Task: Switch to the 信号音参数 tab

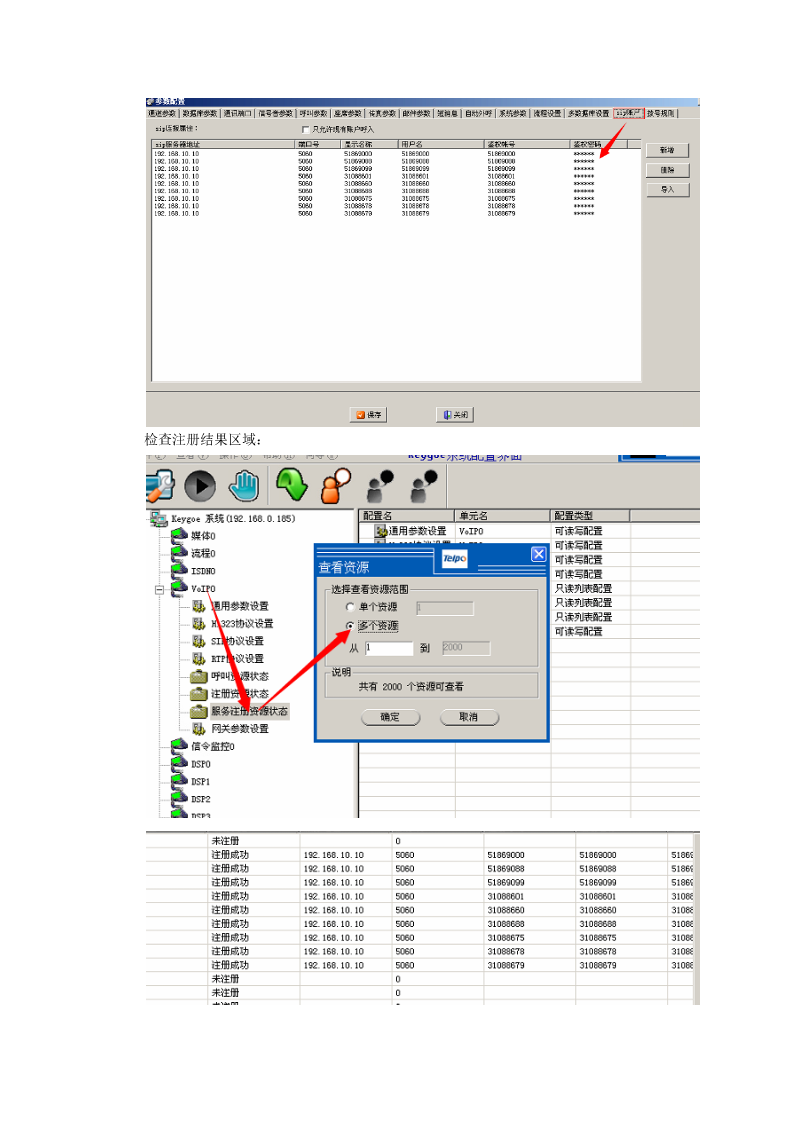Action: tap(276, 113)
